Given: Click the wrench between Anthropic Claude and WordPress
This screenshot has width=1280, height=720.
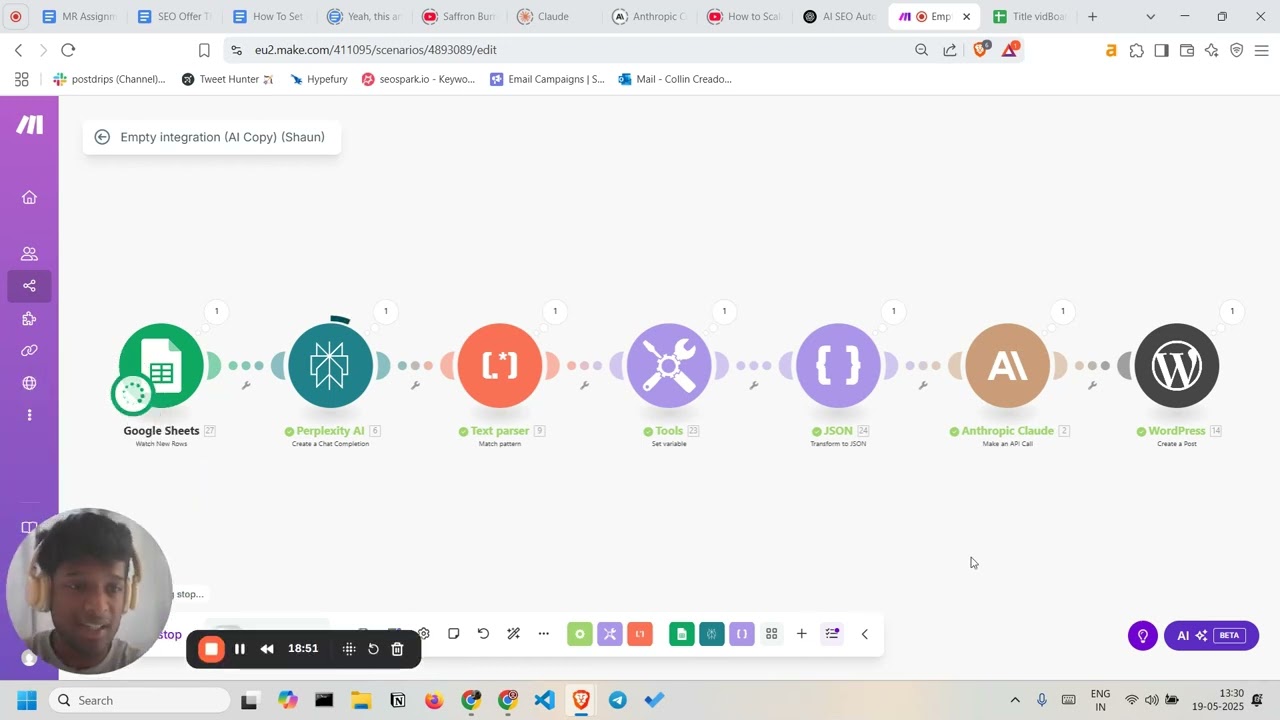Looking at the screenshot, I should 1092,385.
